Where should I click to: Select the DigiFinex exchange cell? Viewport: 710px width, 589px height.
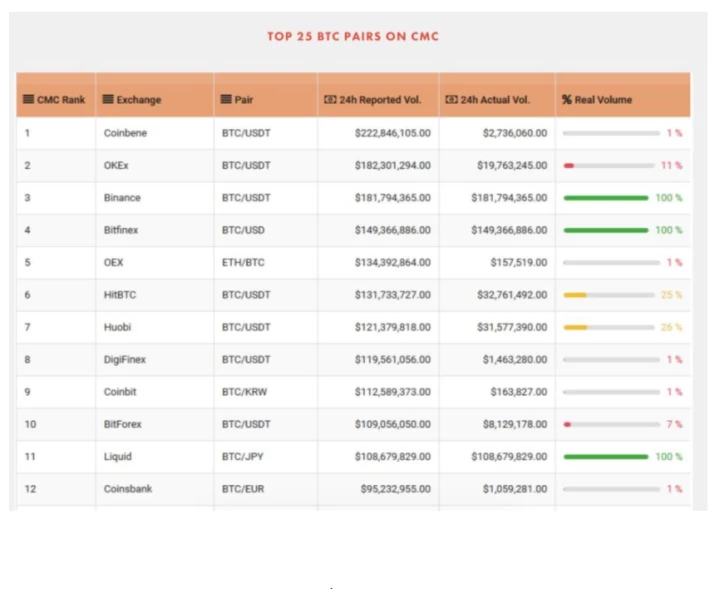[155, 360]
